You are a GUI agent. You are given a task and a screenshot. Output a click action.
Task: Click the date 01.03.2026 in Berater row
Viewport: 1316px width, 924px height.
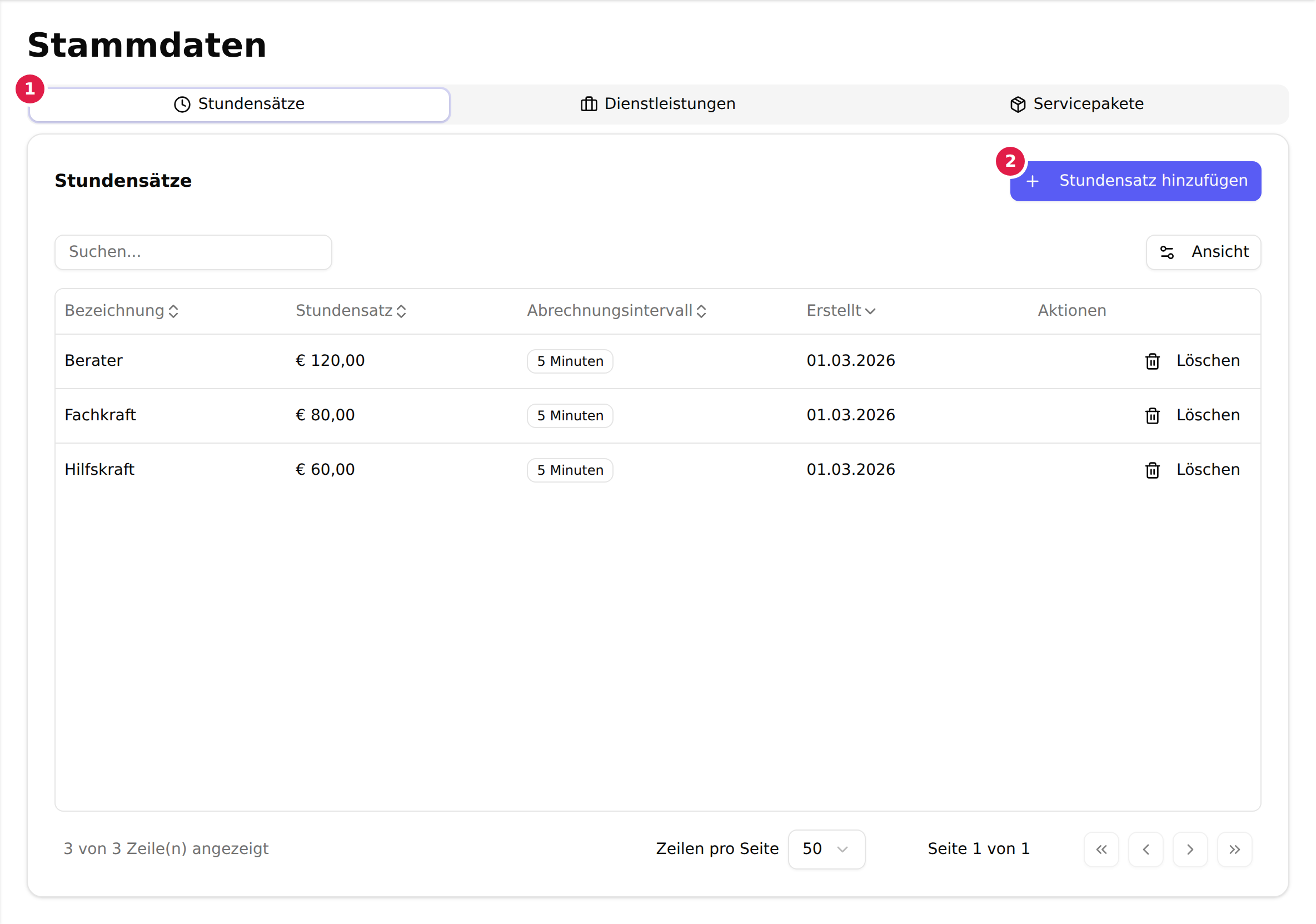pos(851,361)
